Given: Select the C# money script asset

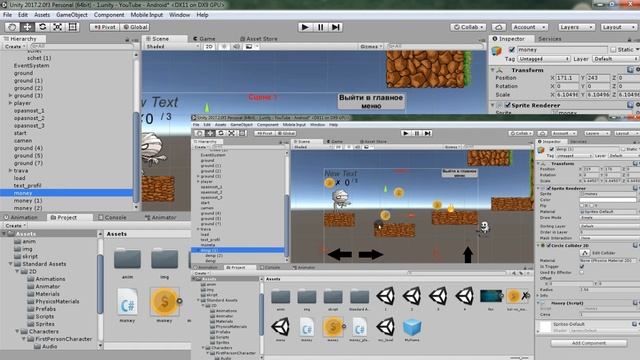Looking at the screenshot, I should point(127,302).
